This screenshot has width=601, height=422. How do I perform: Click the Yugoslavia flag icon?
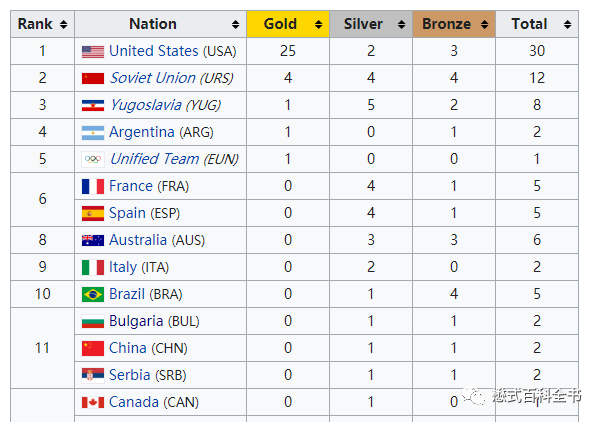tap(93, 105)
